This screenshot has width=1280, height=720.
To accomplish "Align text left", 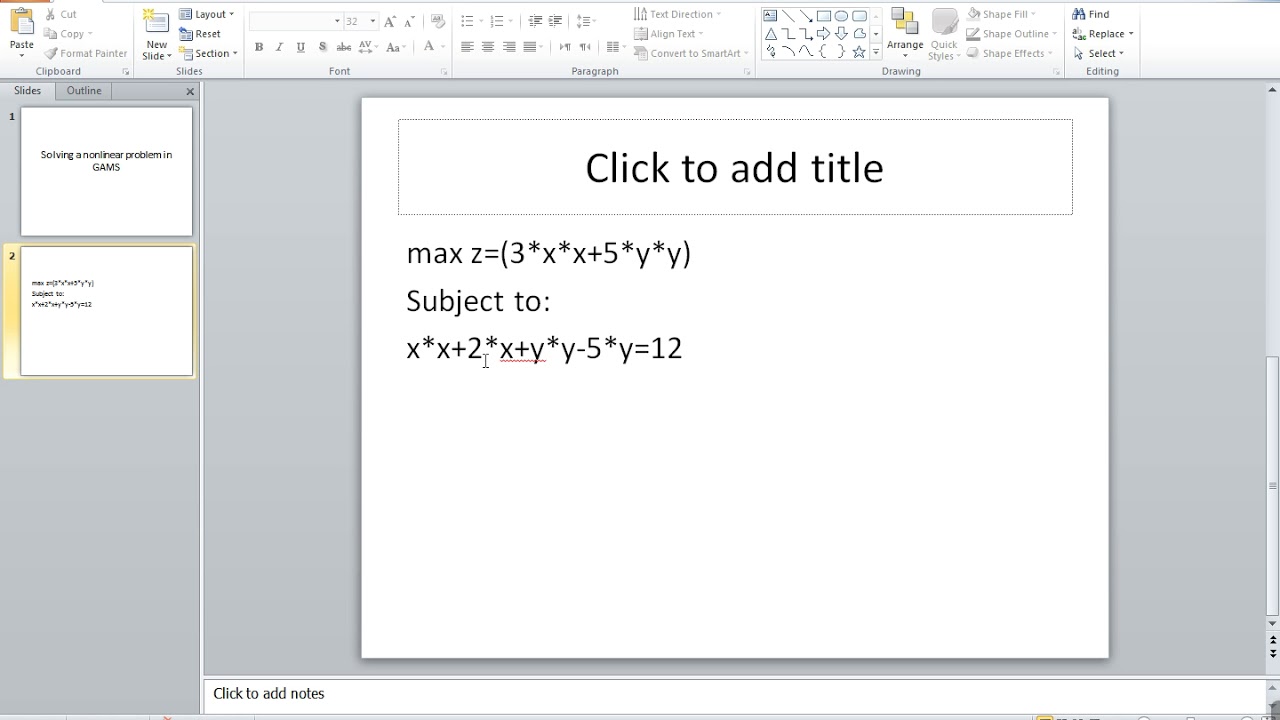I will 467,47.
